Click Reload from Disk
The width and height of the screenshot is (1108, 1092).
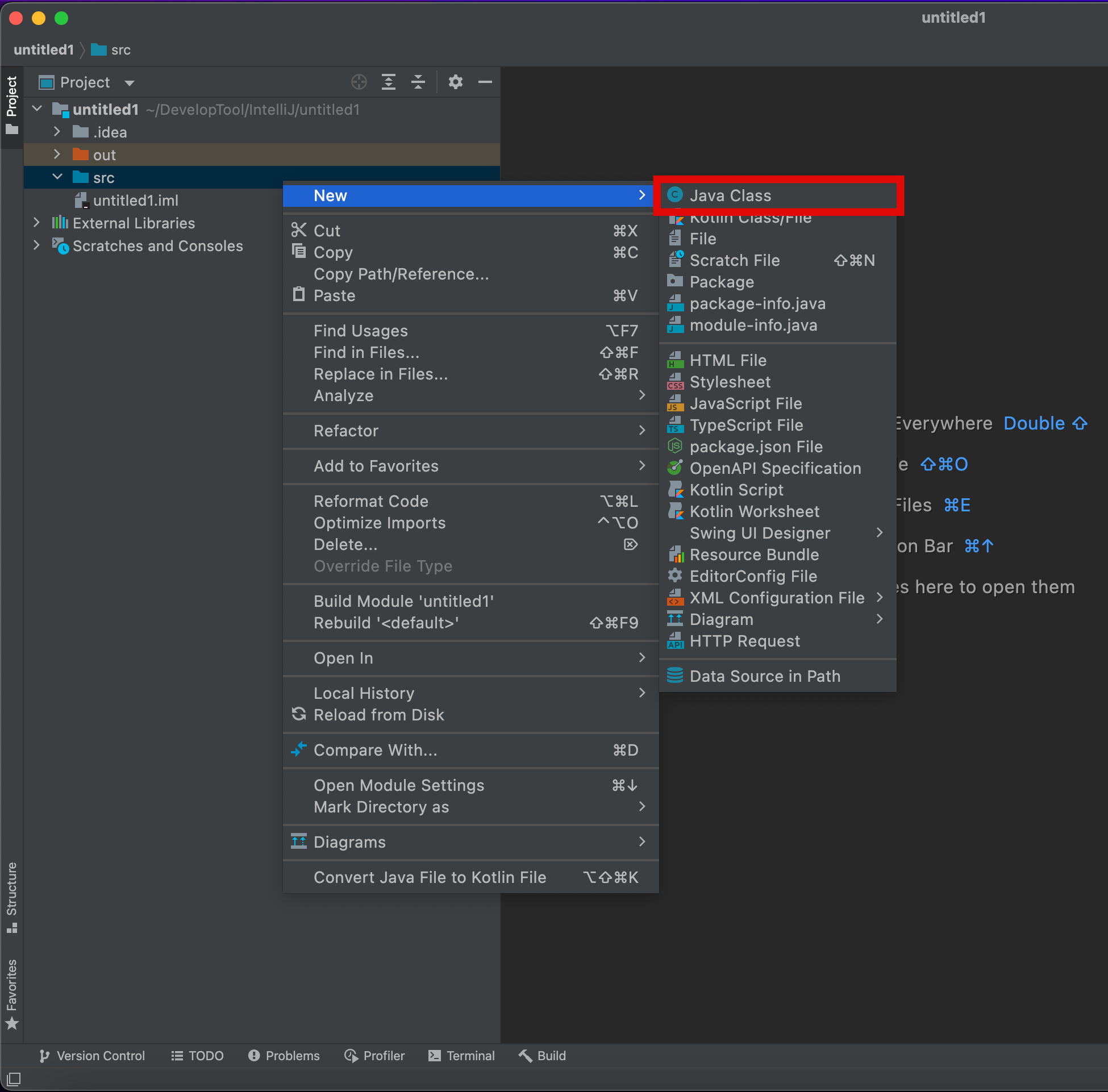pos(378,715)
